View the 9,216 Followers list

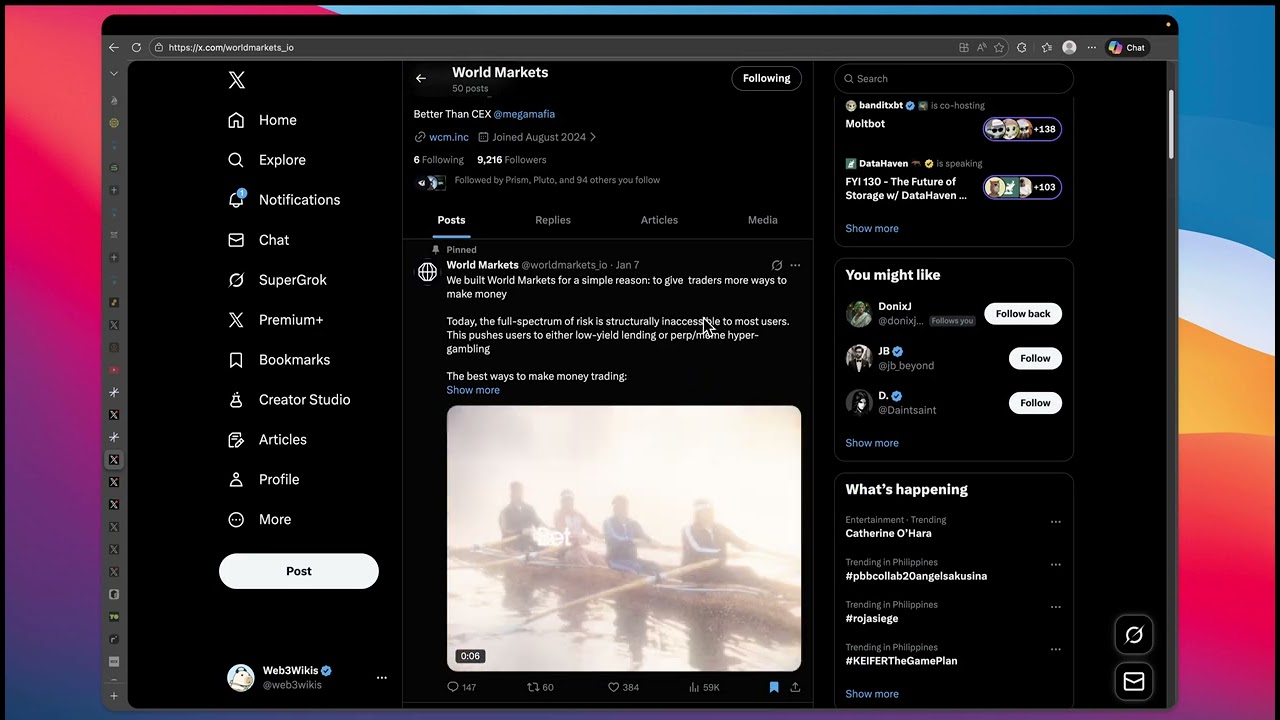click(x=512, y=160)
